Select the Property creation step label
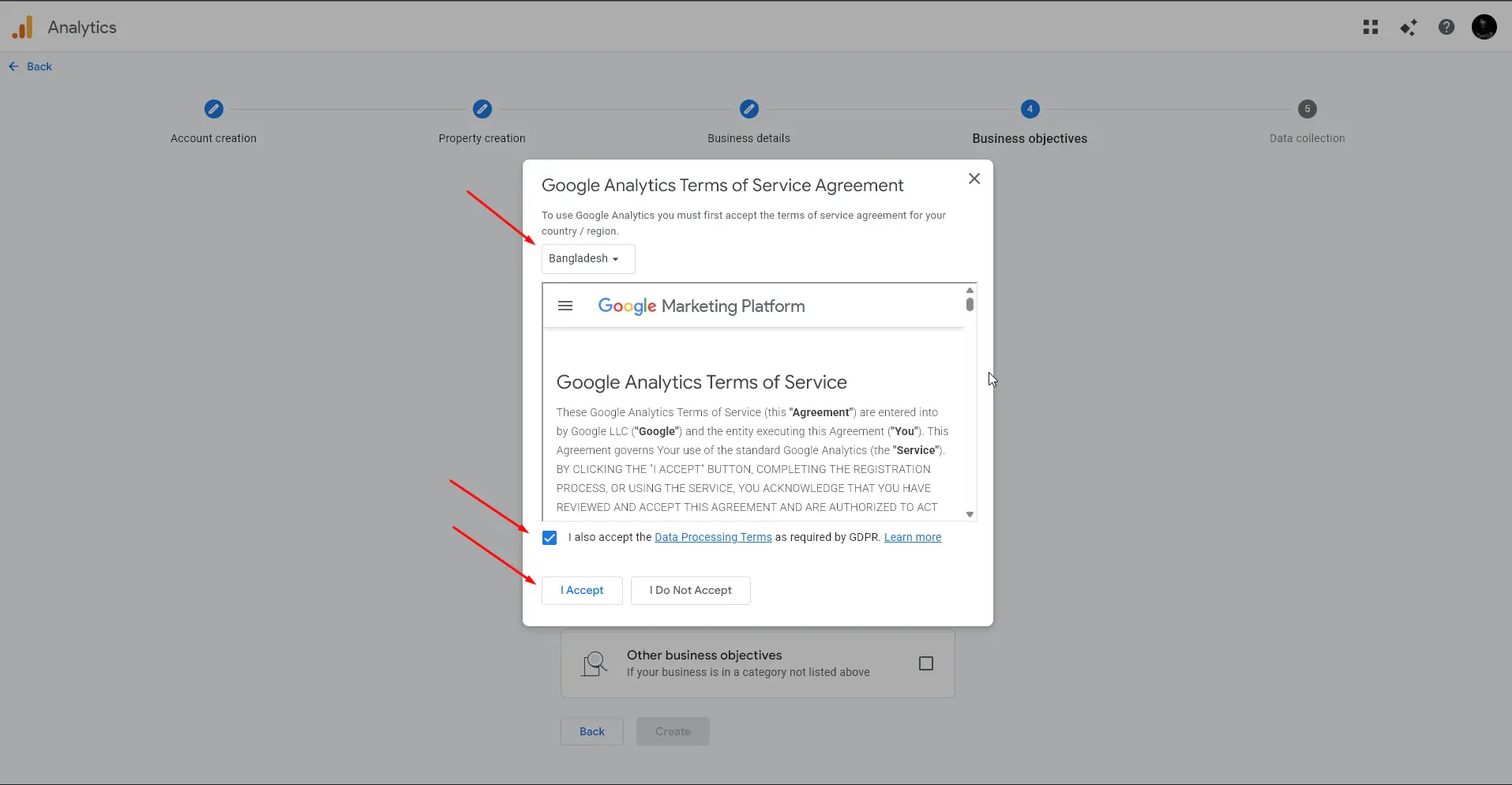 [x=482, y=139]
